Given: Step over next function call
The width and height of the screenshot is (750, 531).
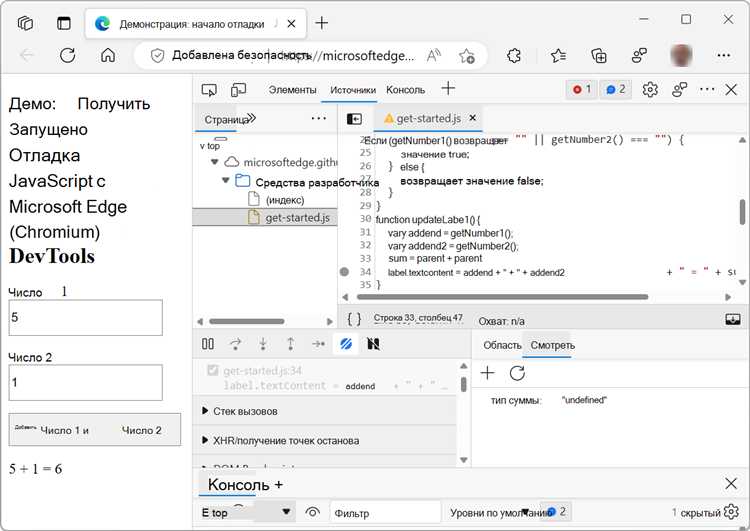Looking at the screenshot, I should [x=235, y=344].
